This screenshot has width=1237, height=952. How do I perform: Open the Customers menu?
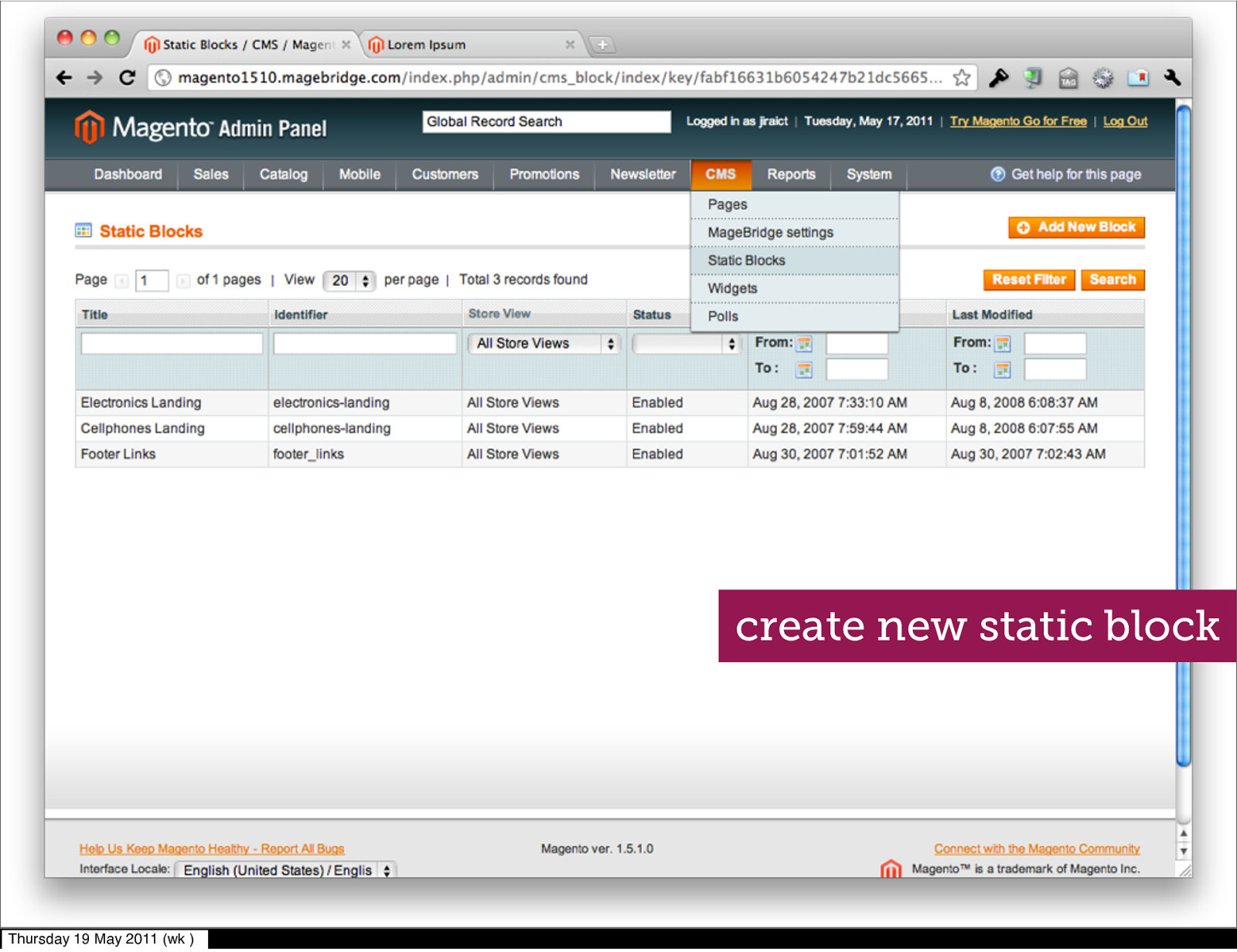445,175
